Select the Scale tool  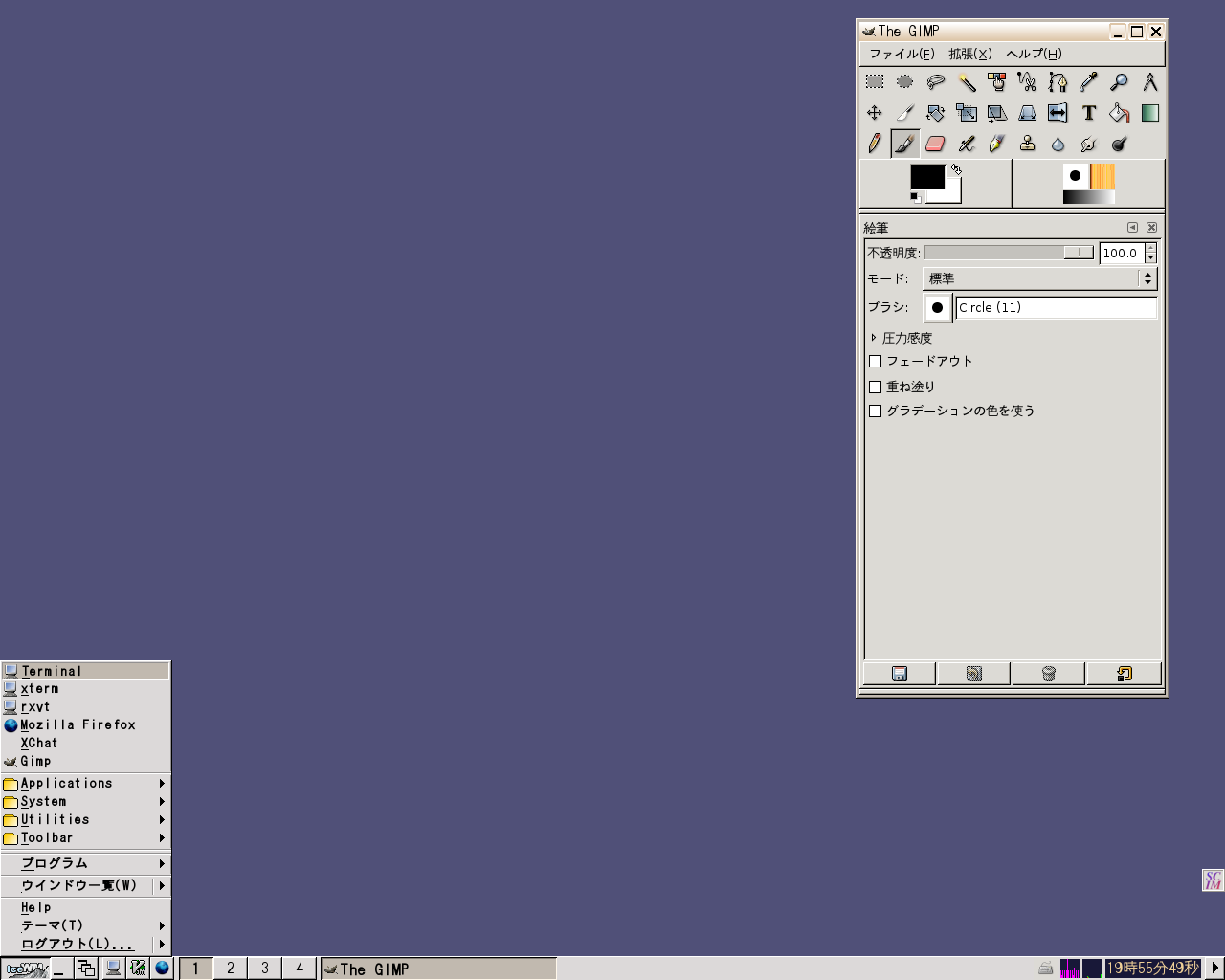point(967,113)
